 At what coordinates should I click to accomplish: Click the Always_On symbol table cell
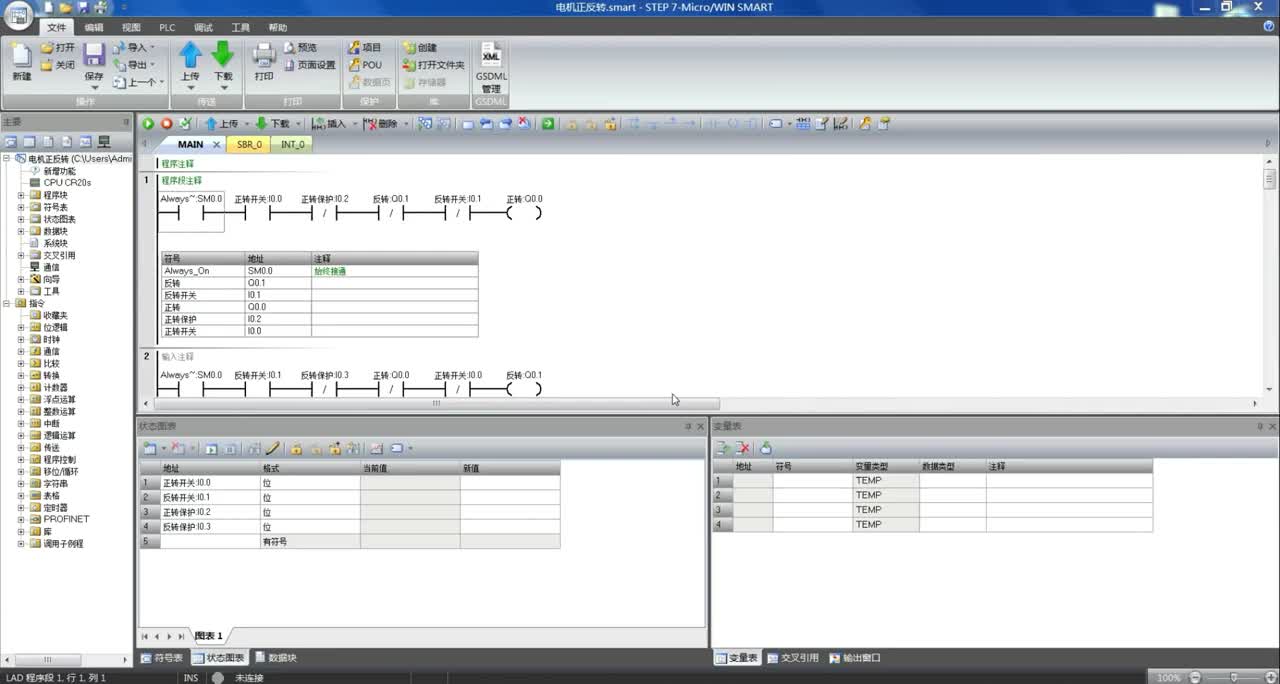click(203, 271)
